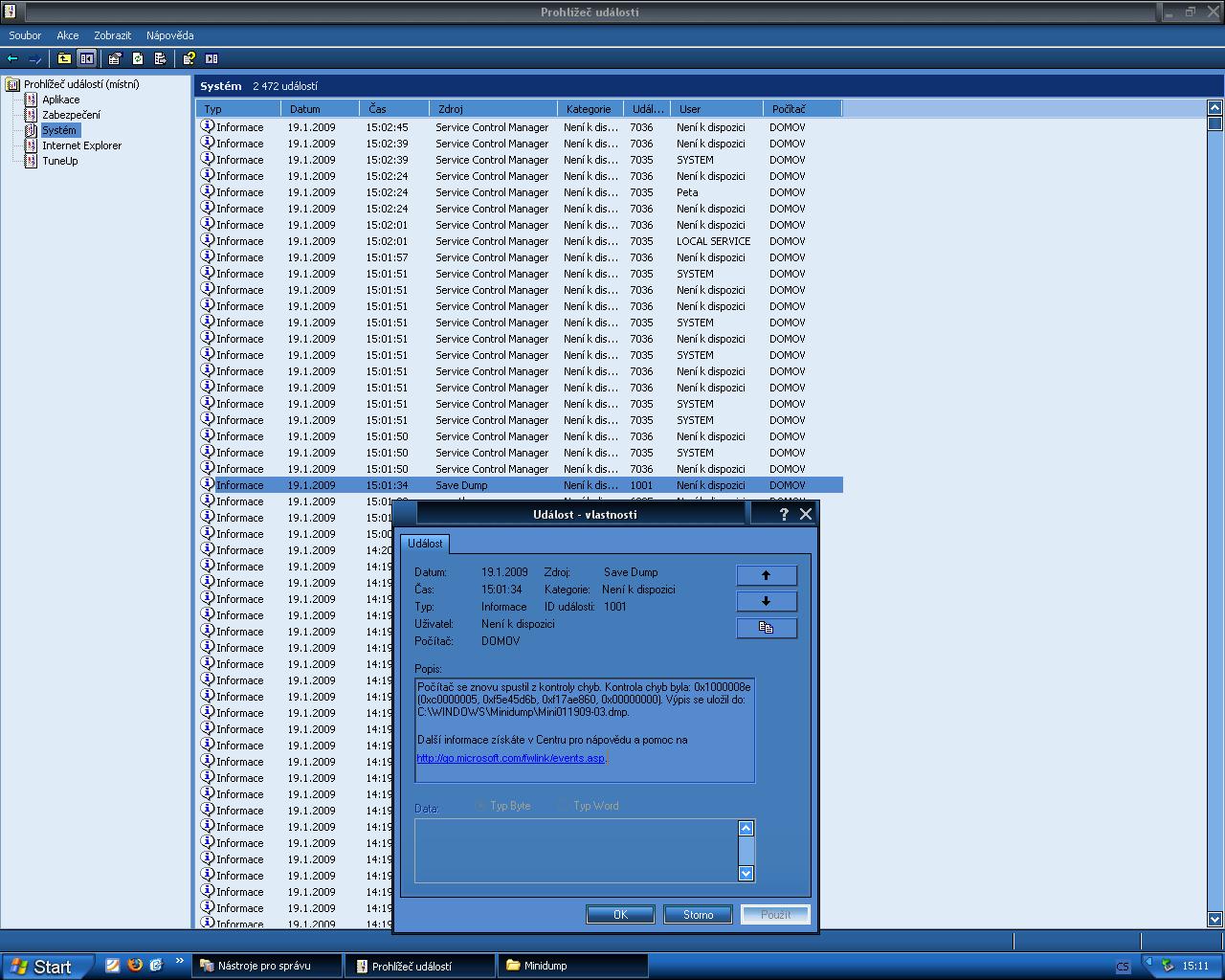1225x980 pixels.
Task: Select the Systém log in the tree
Action: click(x=58, y=130)
